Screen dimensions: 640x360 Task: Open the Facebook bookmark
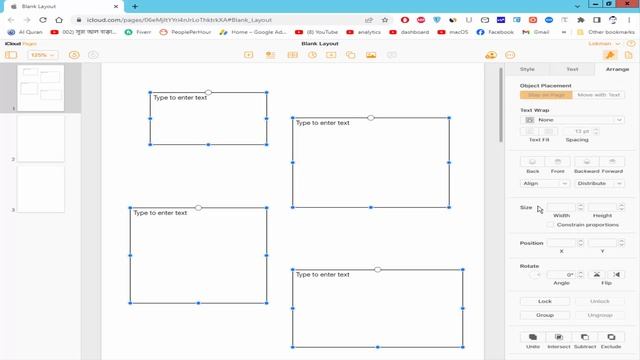coord(495,32)
